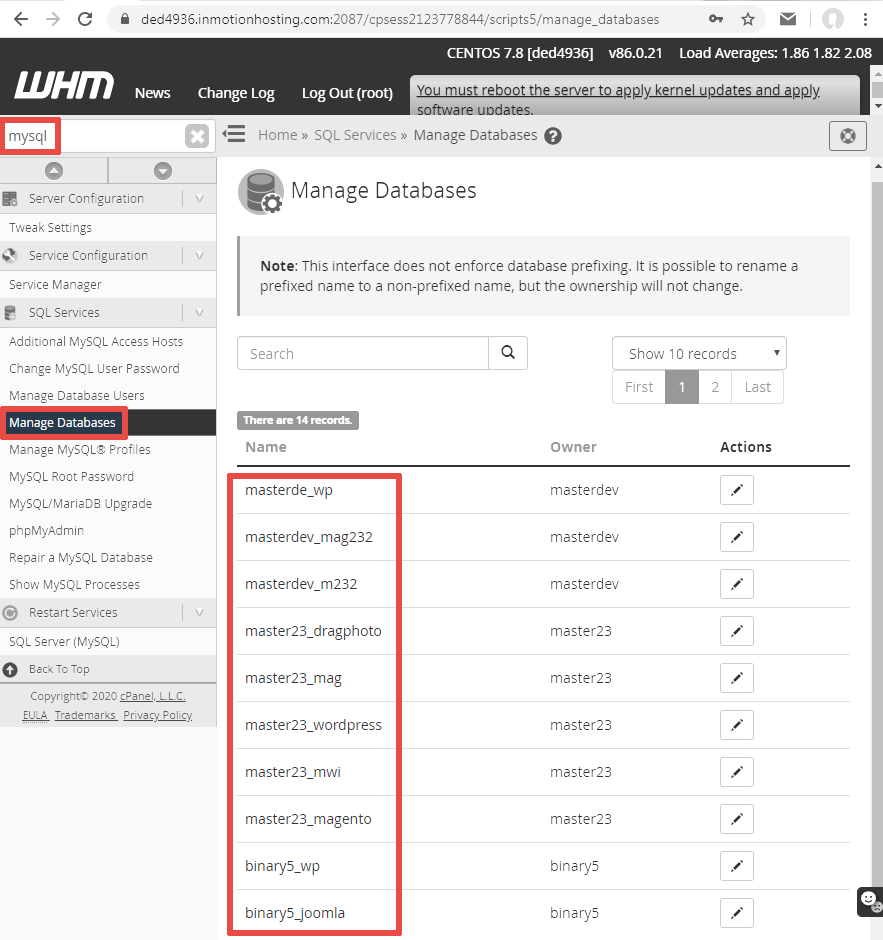The height and width of the screenshot is (940, 883).
Task: Open the reboot server notice link
Action: [x=618, y=99]
